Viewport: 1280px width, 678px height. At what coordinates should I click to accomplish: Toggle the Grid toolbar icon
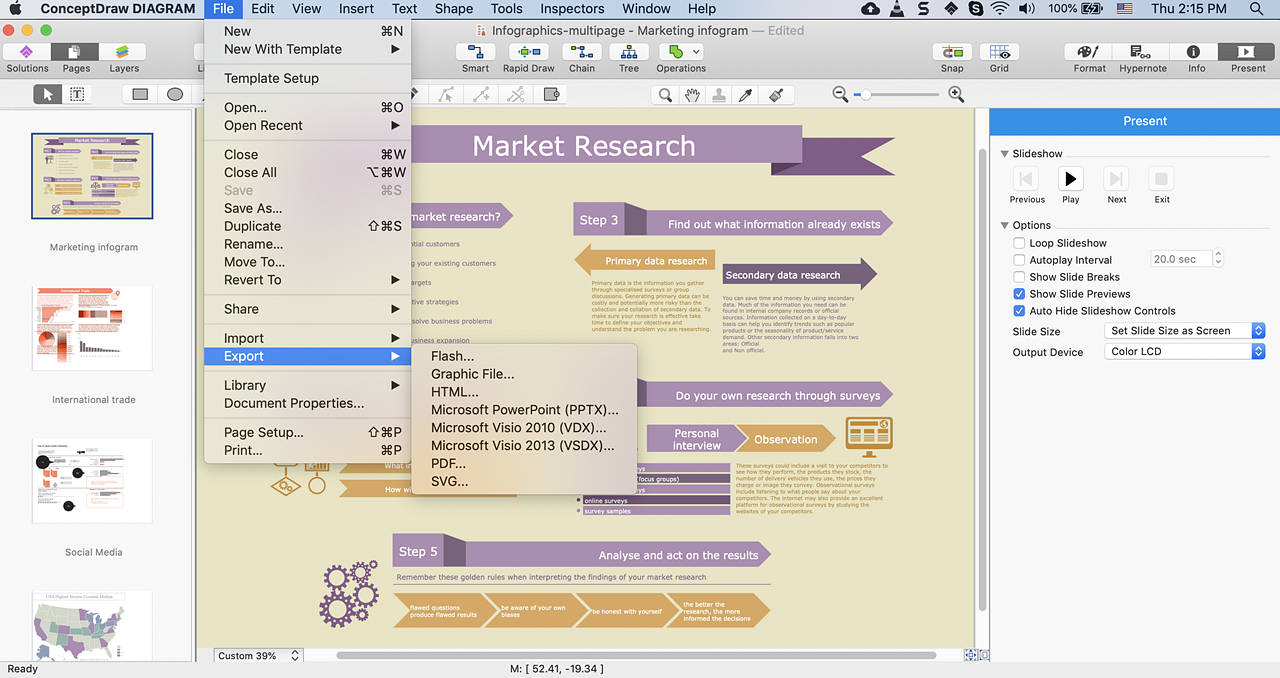click(999, 52)
